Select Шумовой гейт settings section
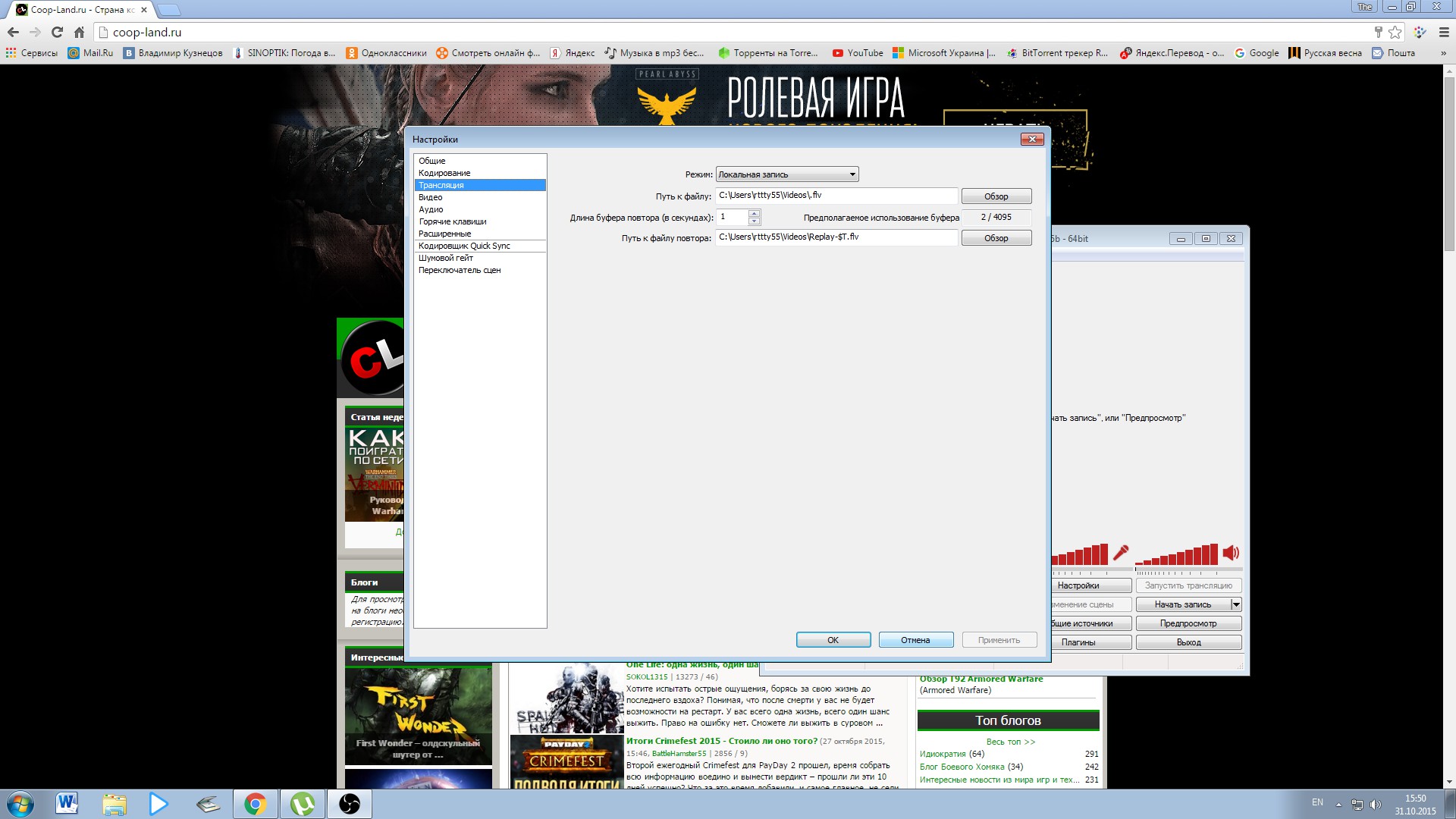 (446, 258)
